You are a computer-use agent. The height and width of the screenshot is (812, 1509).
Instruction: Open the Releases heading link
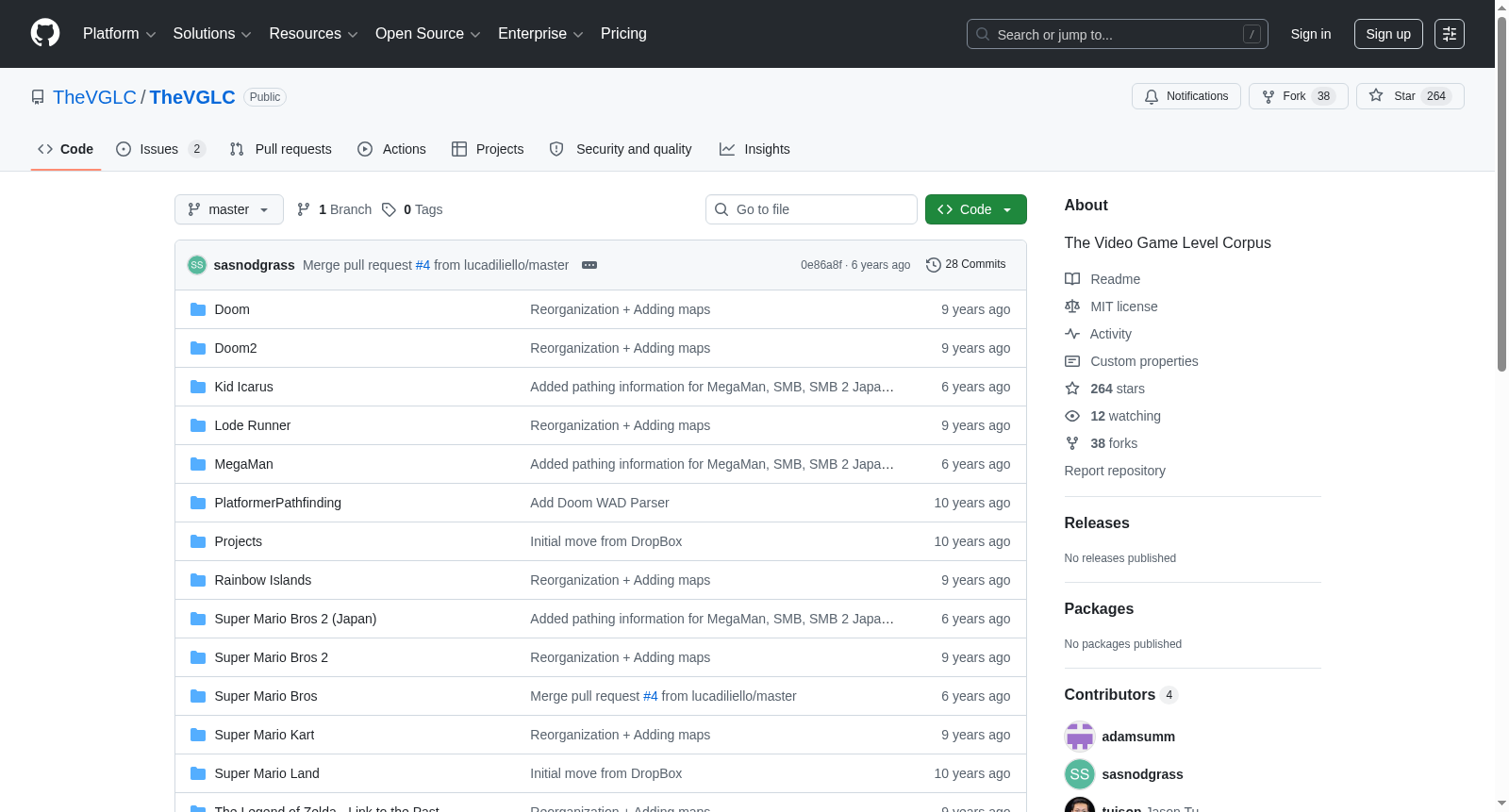[x=1097, y=523]
